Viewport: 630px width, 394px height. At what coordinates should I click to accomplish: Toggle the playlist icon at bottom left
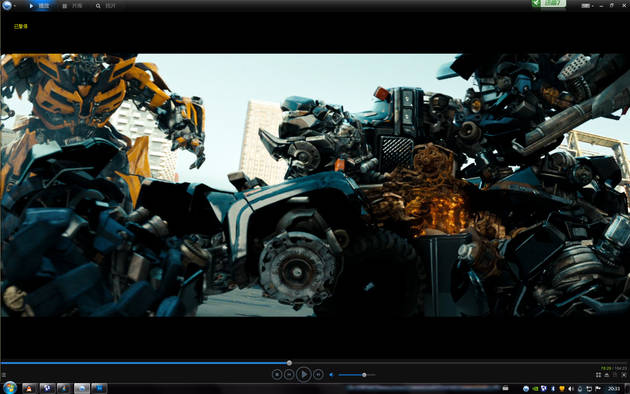[x=4, y=375]
